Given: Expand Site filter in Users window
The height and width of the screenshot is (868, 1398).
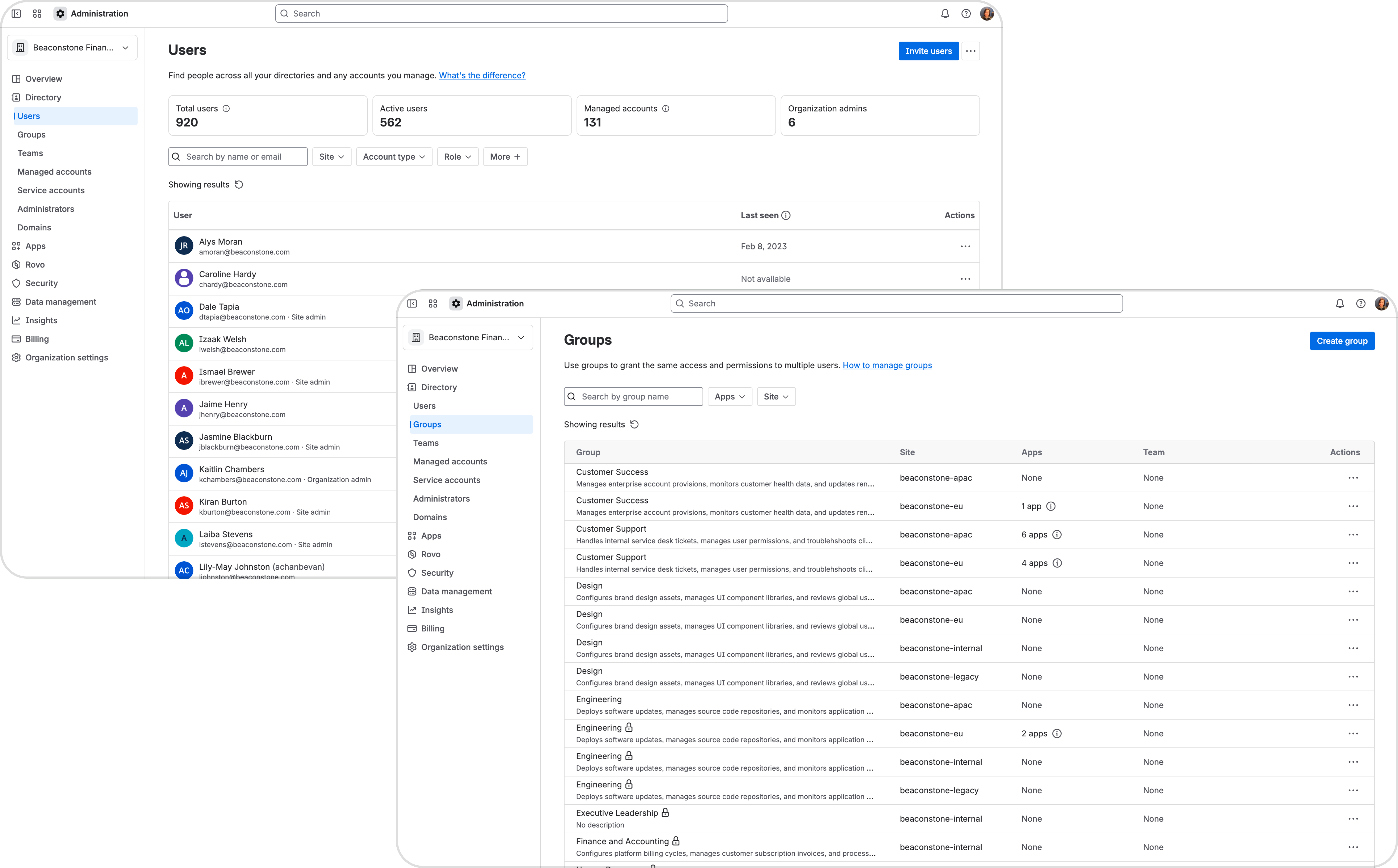Looking at the screenshot, I should click(332, 157).
